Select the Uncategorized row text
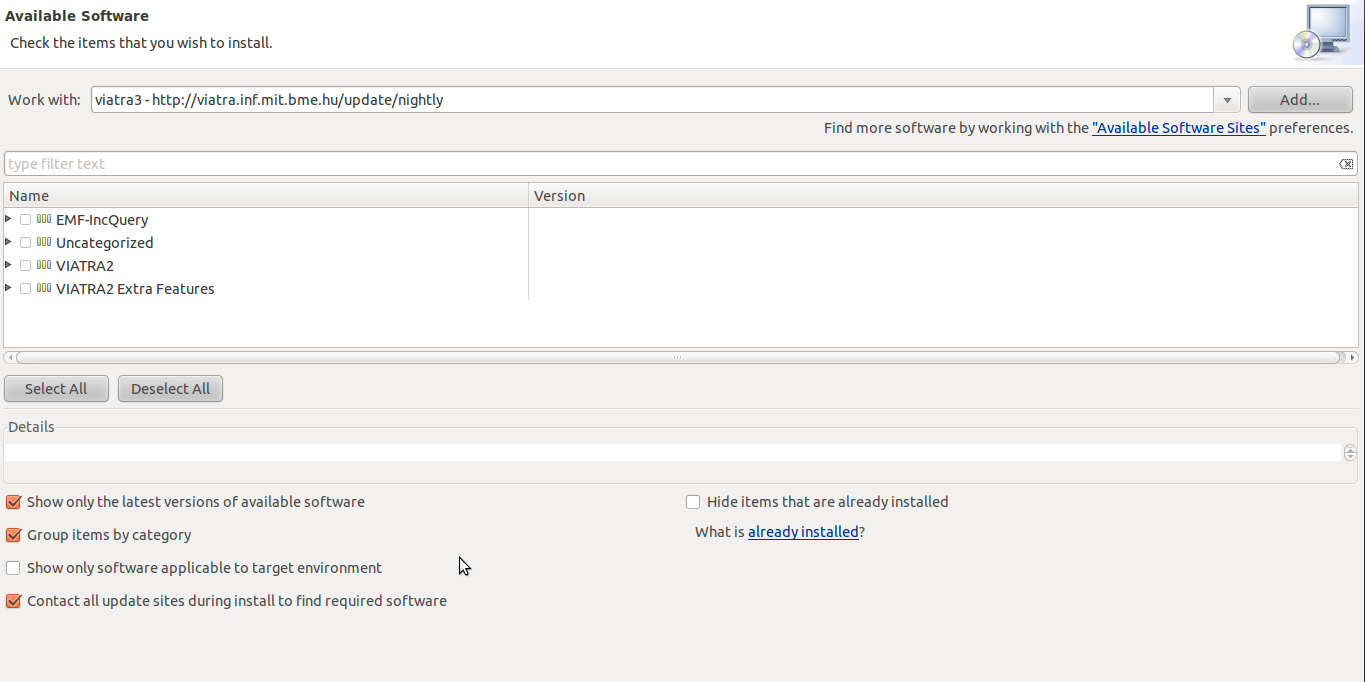The image size is (1365, 682). 105,243
